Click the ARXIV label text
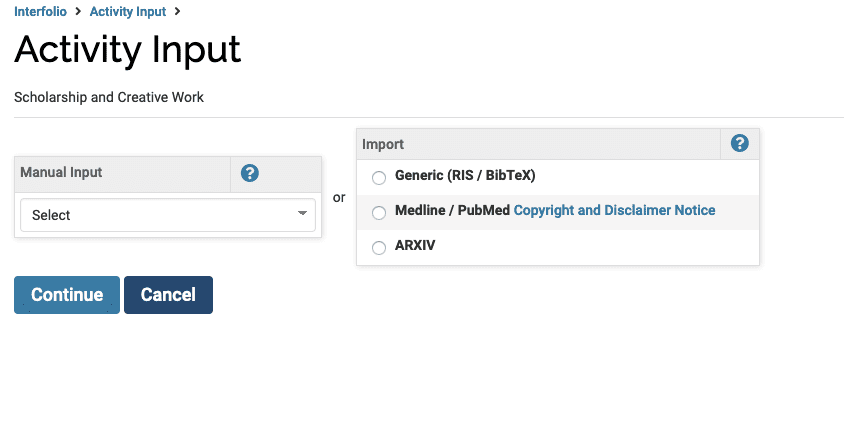Screen dimensions: 844x431 click(x=415, y=245)
